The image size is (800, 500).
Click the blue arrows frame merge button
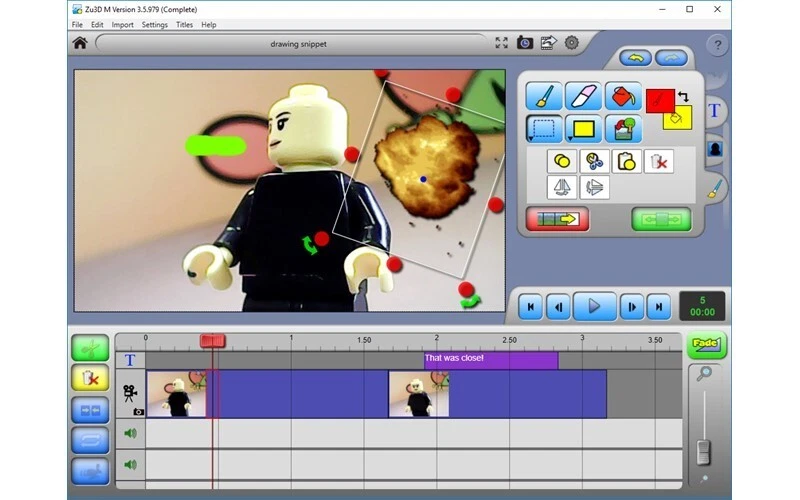90,410
